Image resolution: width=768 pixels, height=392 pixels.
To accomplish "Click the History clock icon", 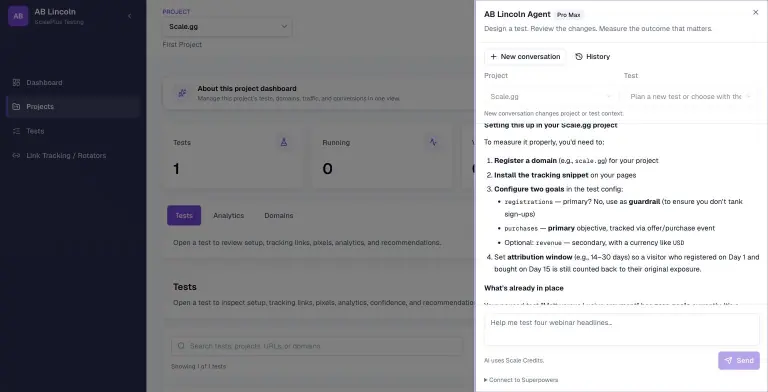I will [579, 56].
